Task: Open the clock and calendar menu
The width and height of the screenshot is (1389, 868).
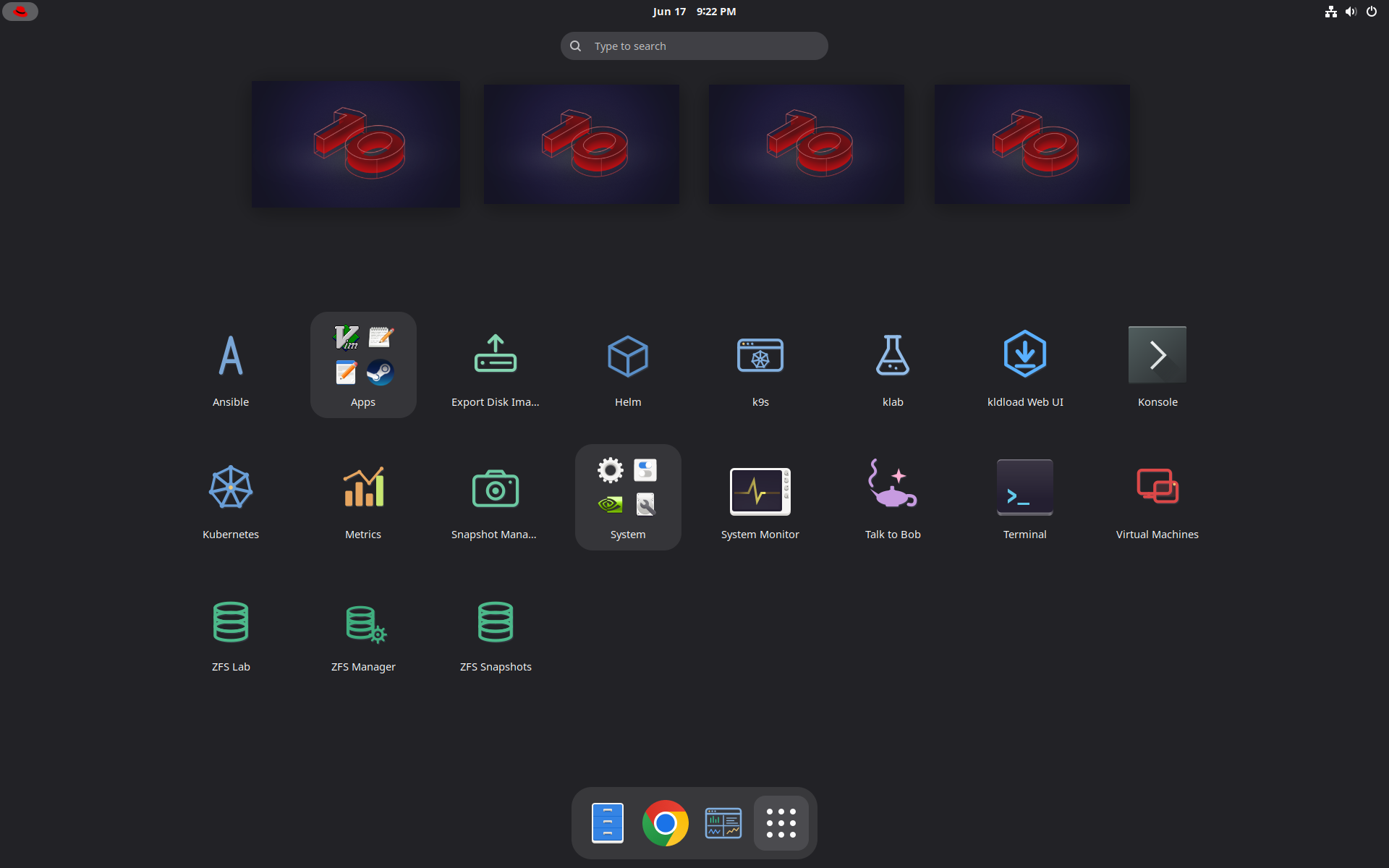Action: [694, 12]
